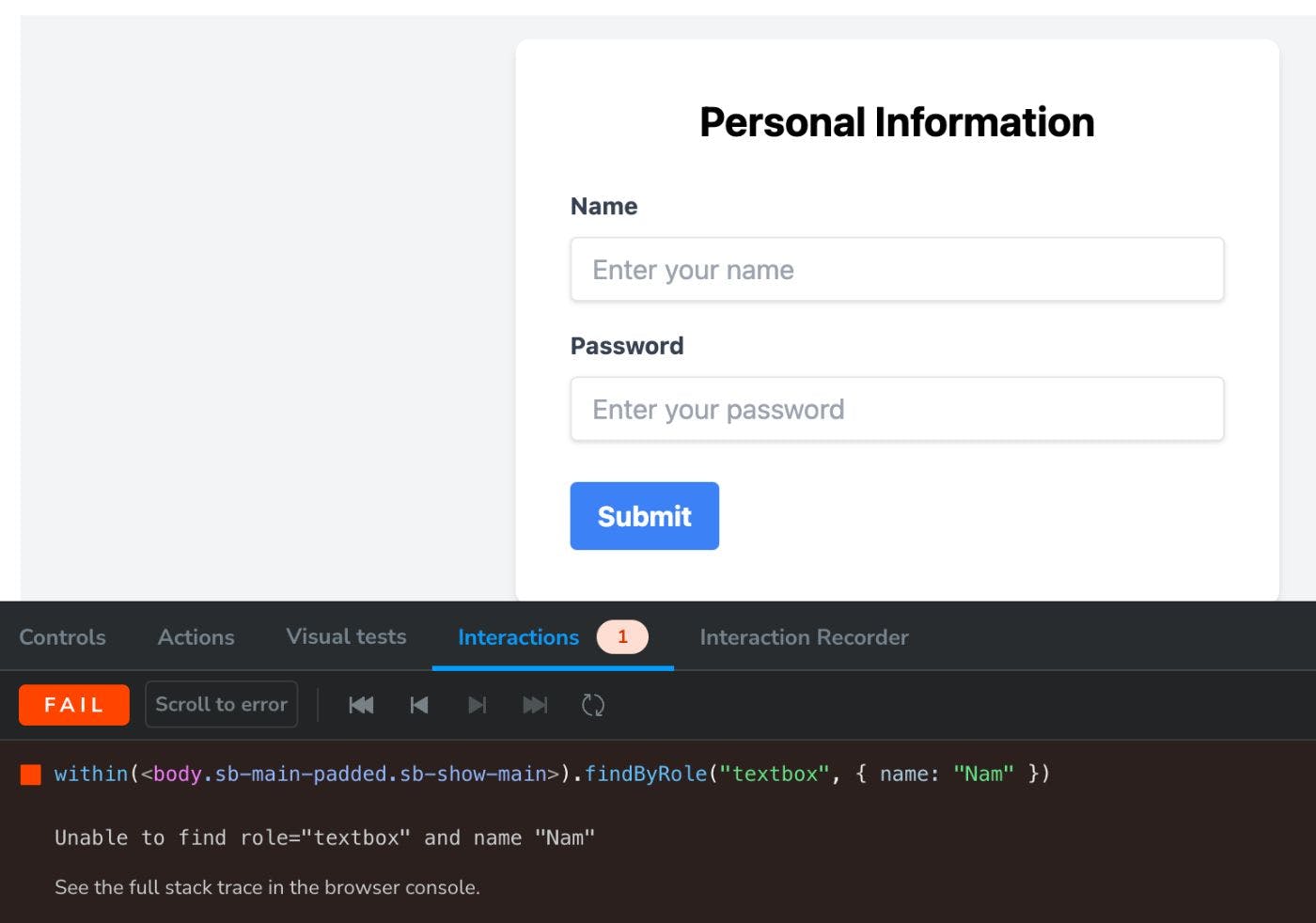Rerun all interactions
The width and height of the screenshot is (1316, 923).
[x=593, y=705]
